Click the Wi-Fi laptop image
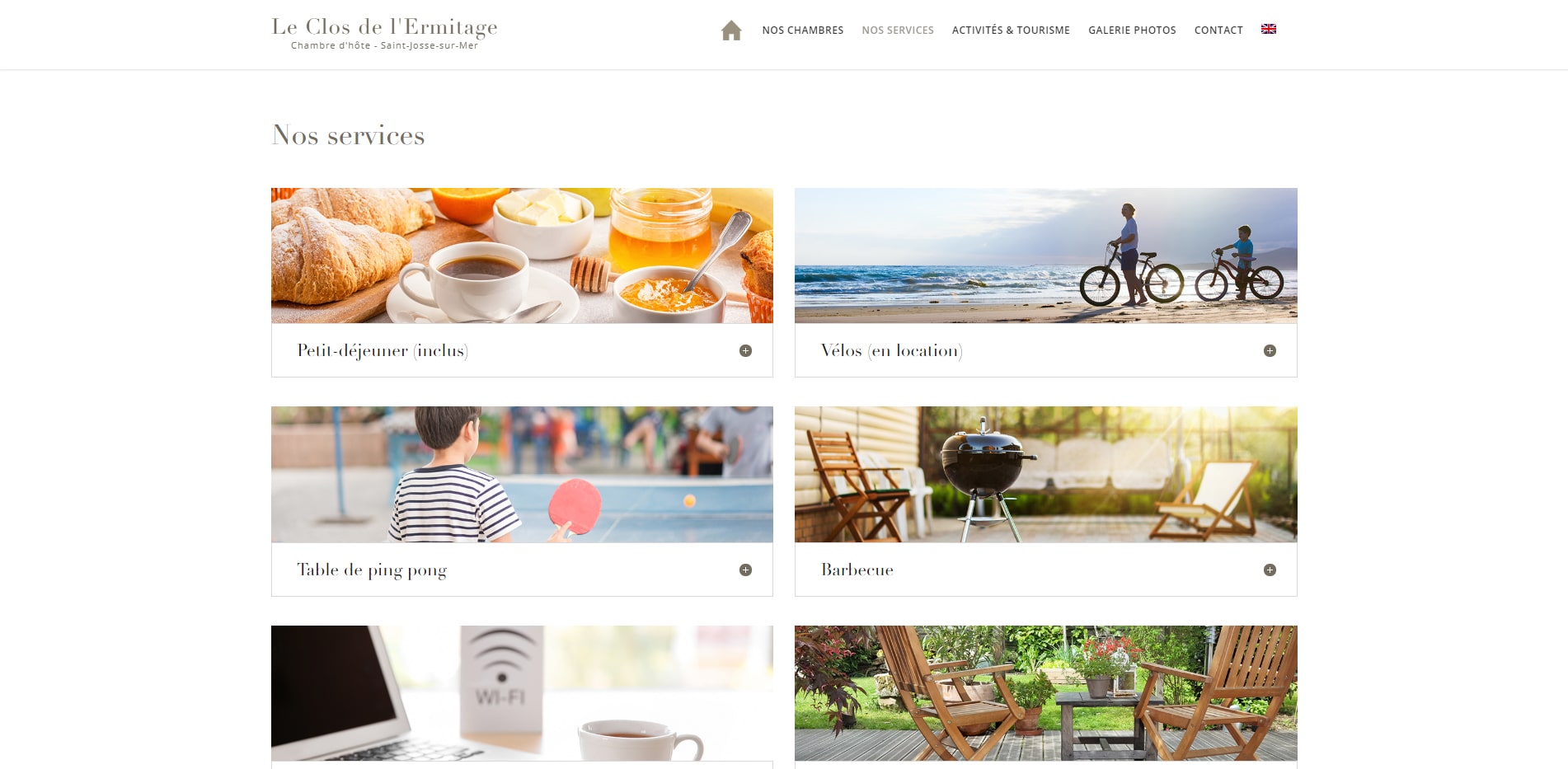This screenshot has height=769, width=1568. click(x=522, y=693)
